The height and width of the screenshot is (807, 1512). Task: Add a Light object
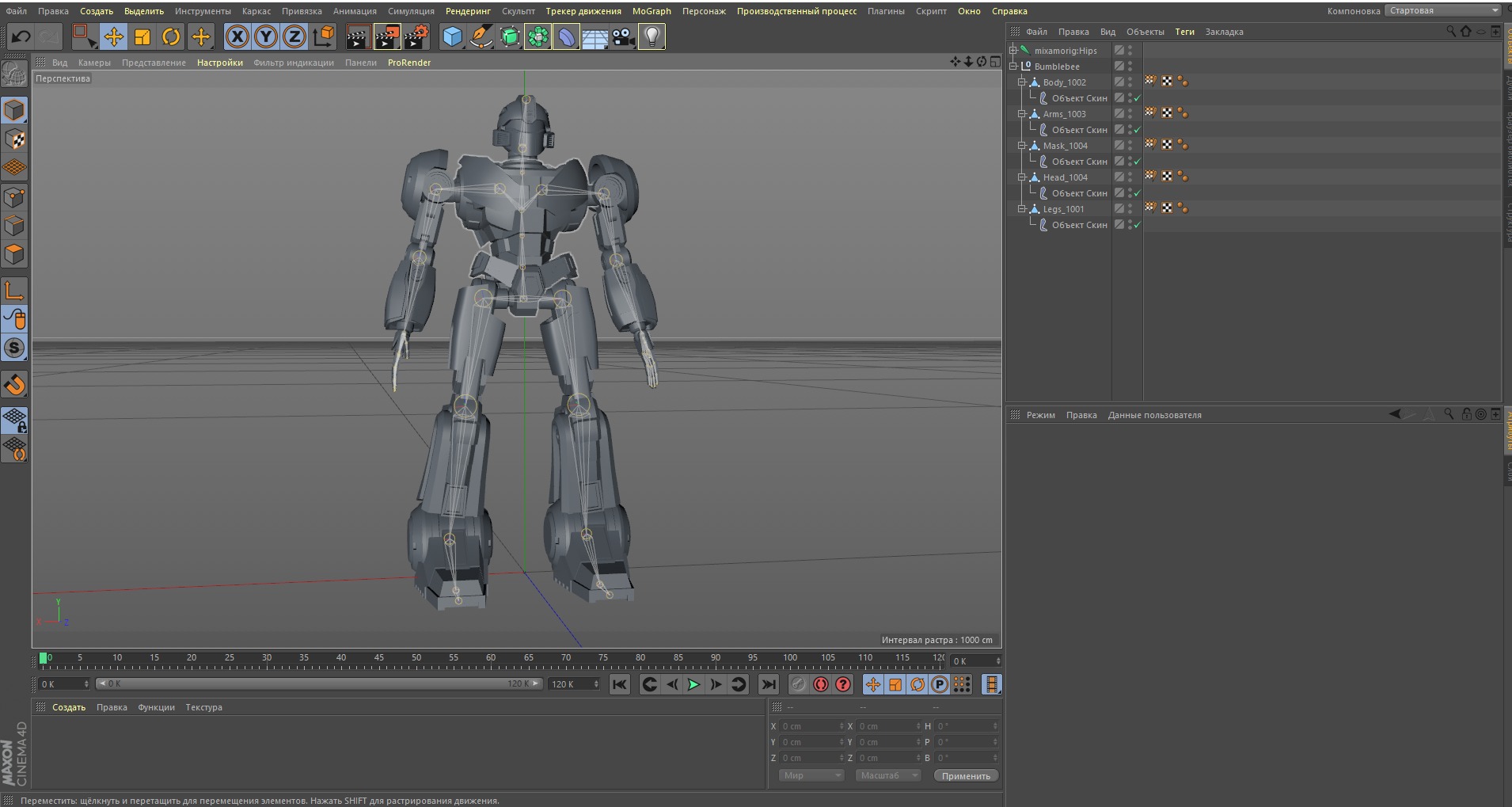[x=652, y=36]
